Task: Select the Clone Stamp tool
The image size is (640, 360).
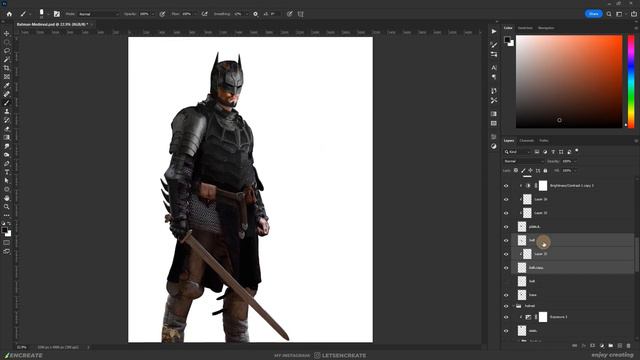Action: click(x=7, y=111)
